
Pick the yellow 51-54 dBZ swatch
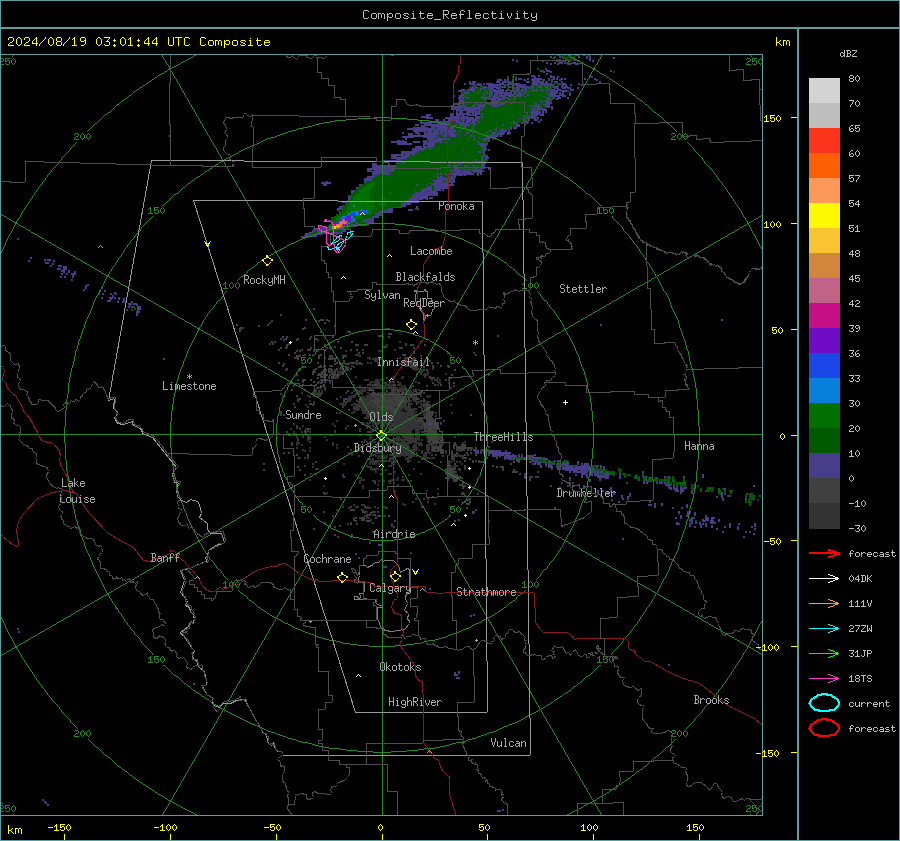(x=824, y=216)
